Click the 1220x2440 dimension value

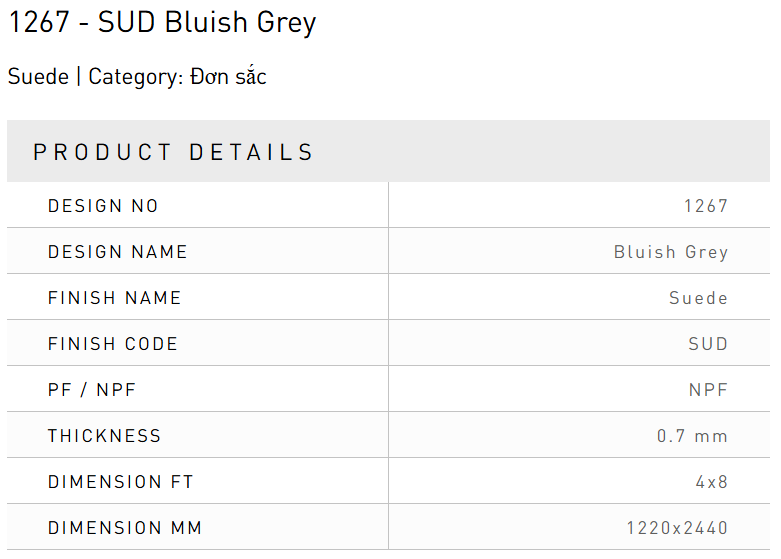(x=677, y=528)
